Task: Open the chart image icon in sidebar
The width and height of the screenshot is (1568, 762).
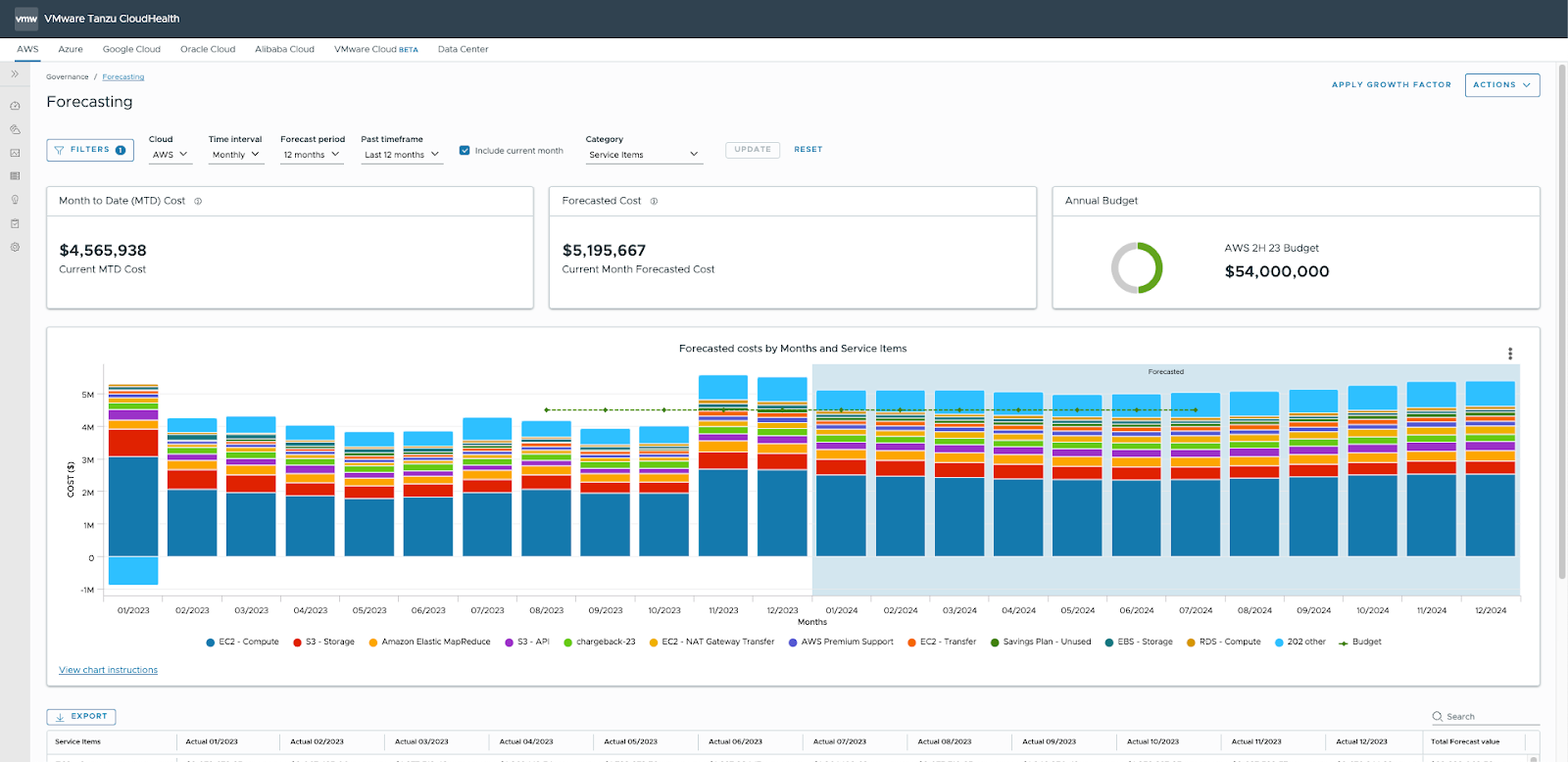Action: click(x=15, y=153)
